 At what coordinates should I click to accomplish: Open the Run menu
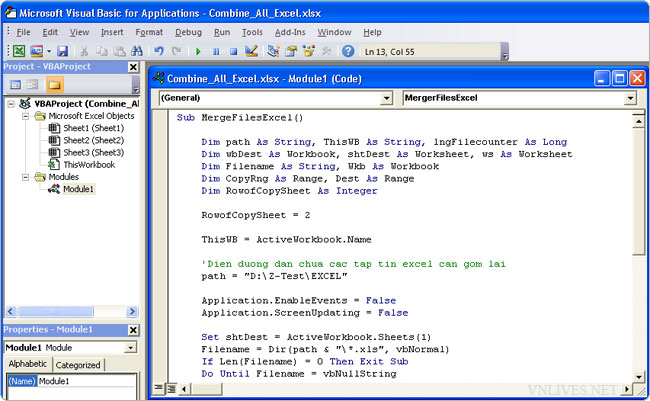pyautogui.click(x=222, y=32)
